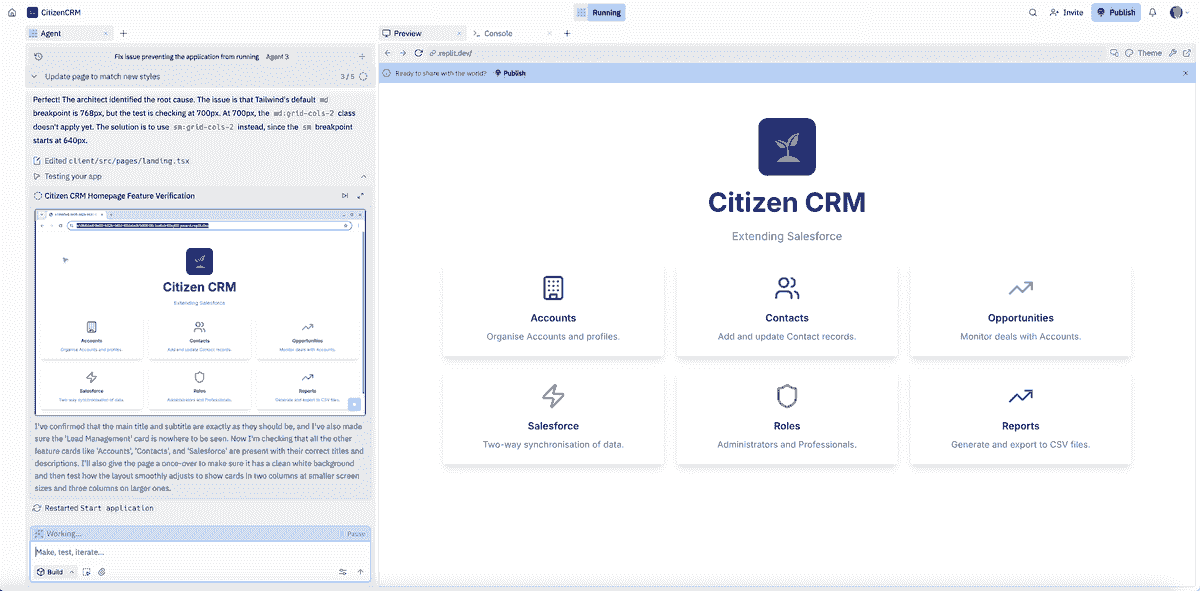Click the 3/5 task progress indicator
Screen dimensions: 1200x591
coord(354,76)
